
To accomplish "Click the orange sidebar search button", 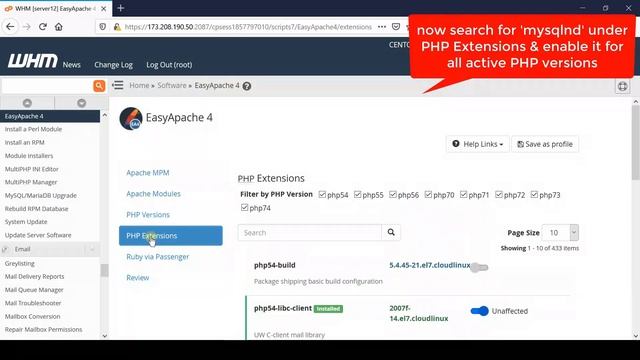I will tap(99, 86).
